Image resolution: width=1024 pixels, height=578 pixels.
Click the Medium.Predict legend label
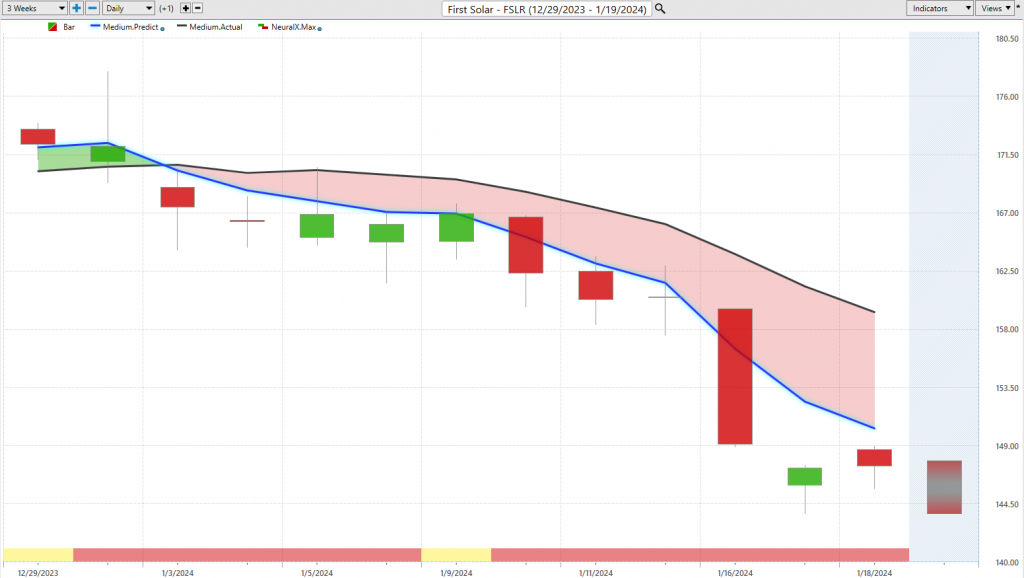point(131,27)
